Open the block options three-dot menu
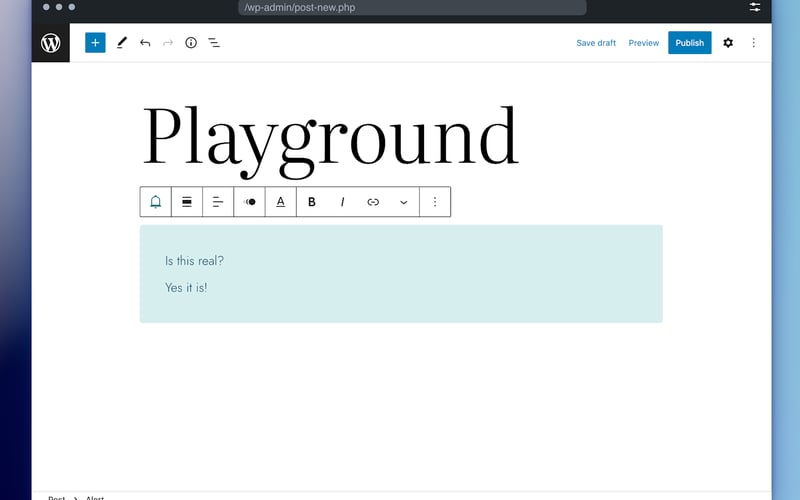Image resolution: width=800 pixels, height=500 pixels. (435, 202)
